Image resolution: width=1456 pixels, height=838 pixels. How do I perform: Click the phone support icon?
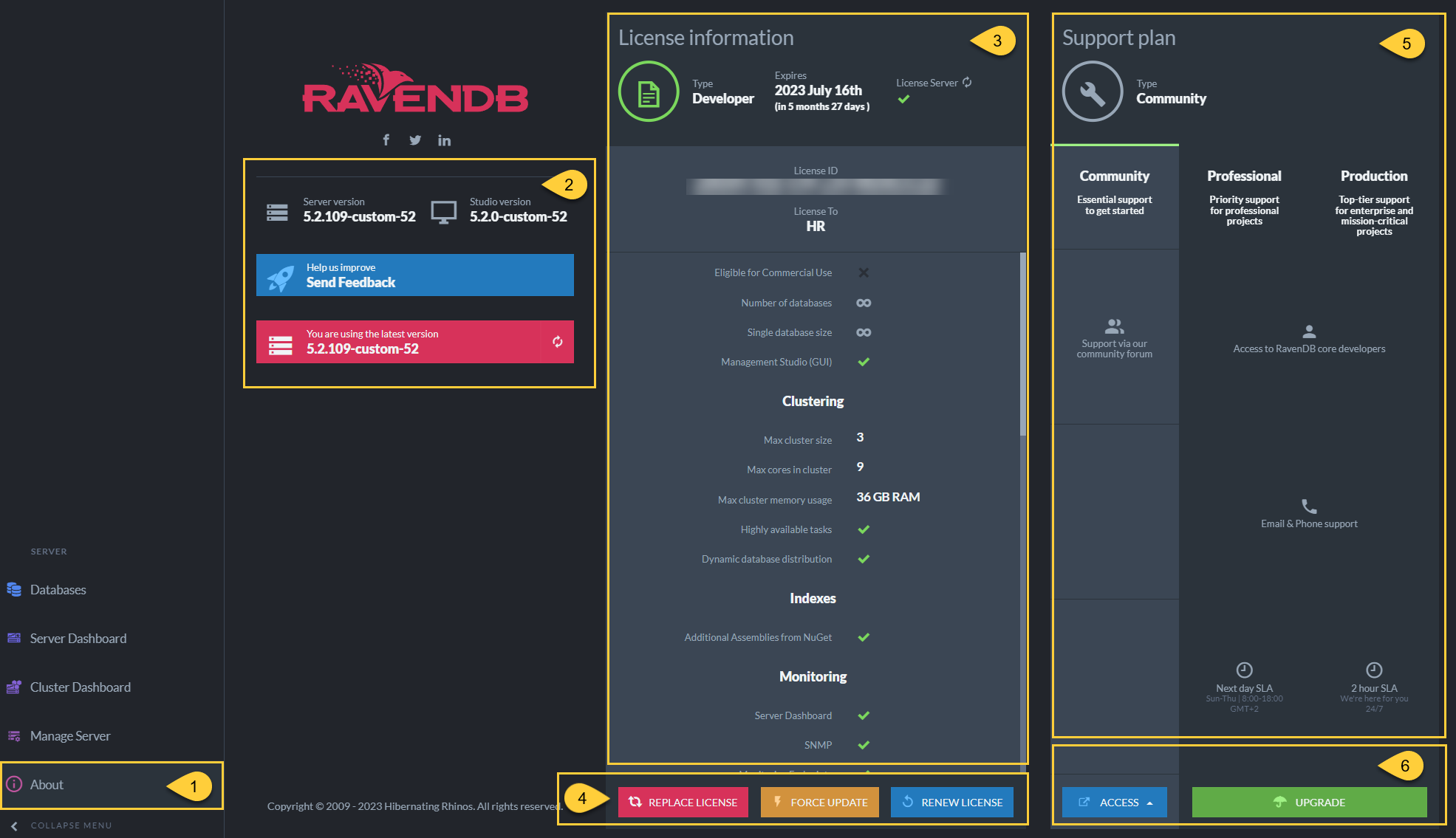click(1309, 506)
